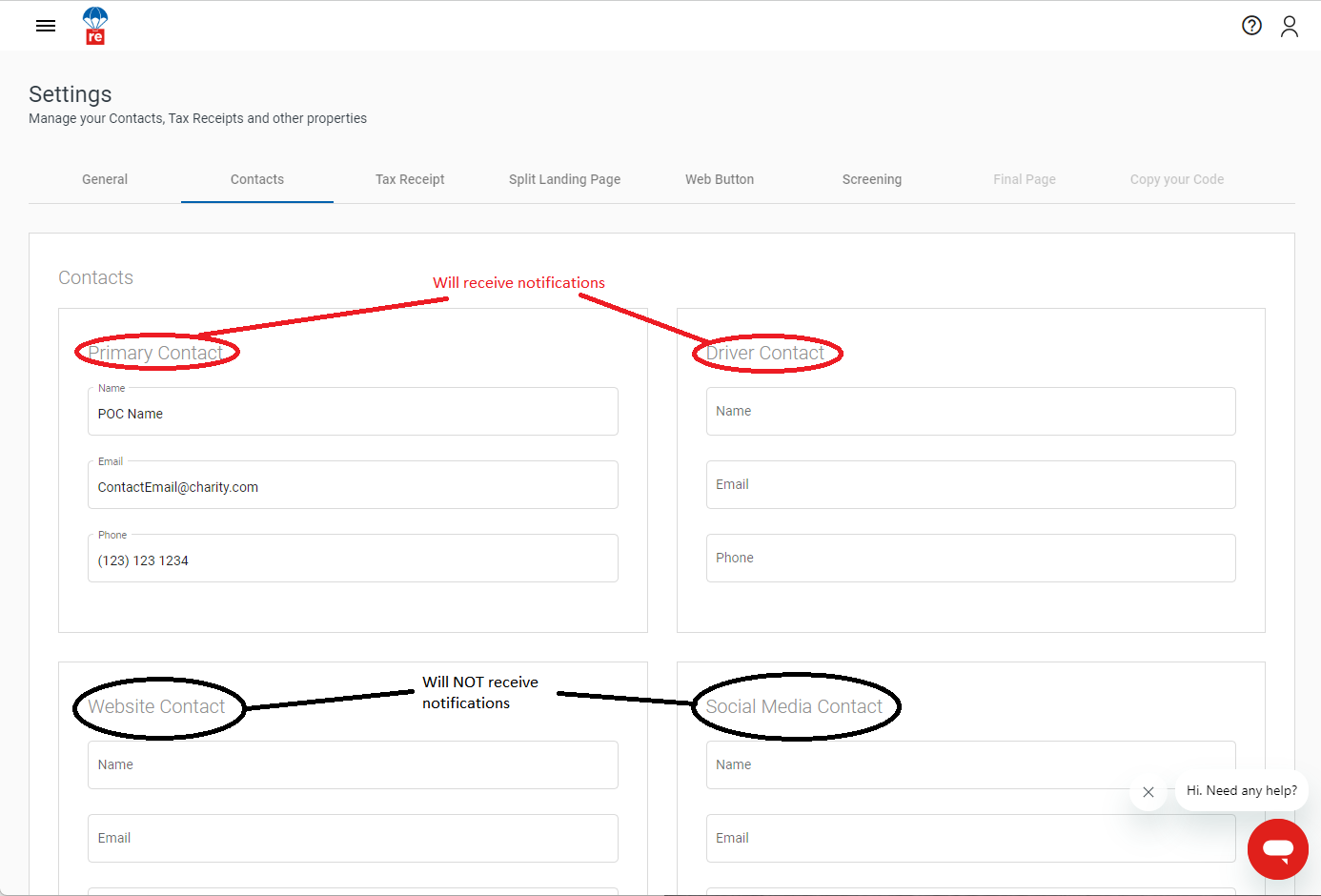The width and height of the screenshot is (1321, 896).
Task: Click the 'Settings' page heading
Action: tap(71, 94)
